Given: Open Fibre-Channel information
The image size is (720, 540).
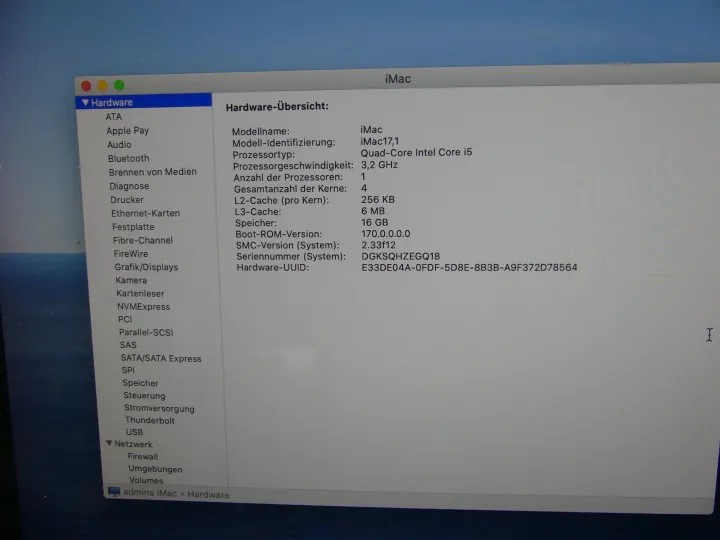Looking at the screenshot, I should (x=143, y=240).
